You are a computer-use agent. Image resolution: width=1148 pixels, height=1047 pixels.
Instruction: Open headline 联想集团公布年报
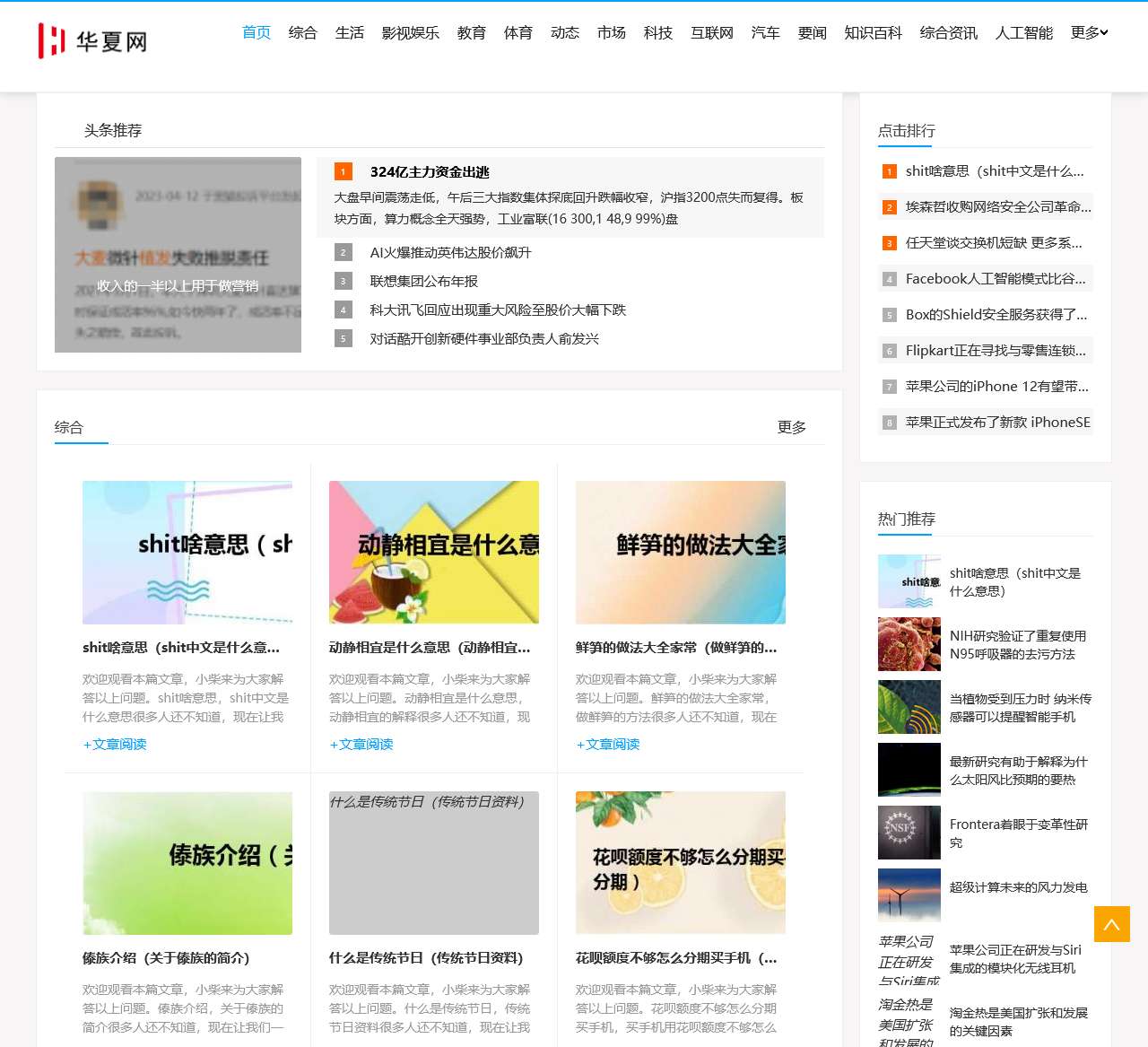424,281
